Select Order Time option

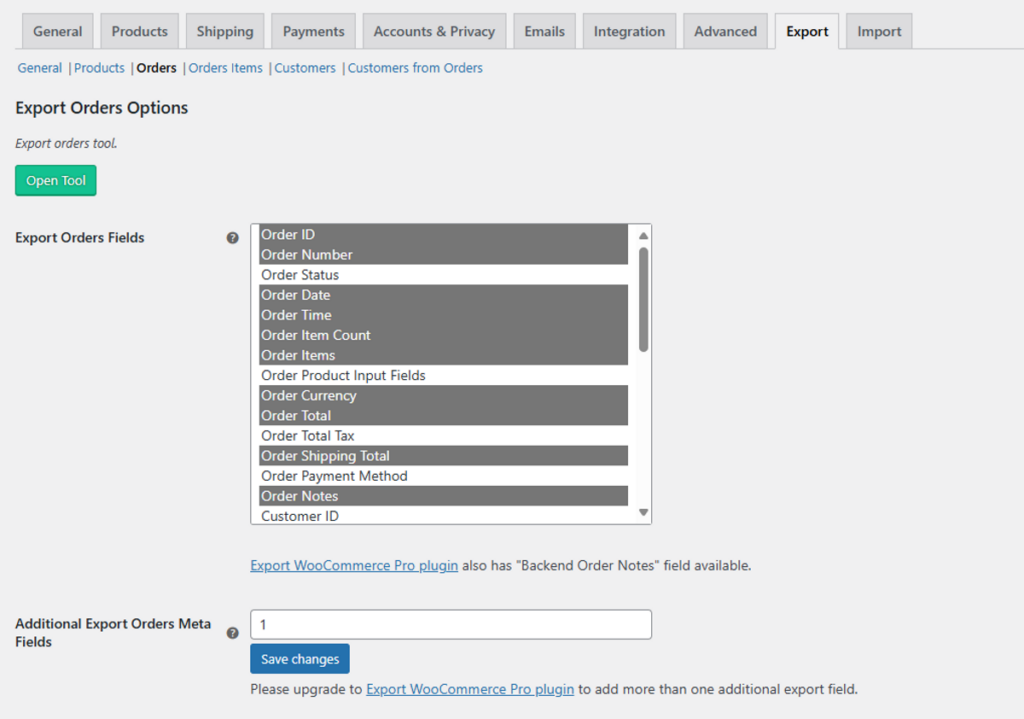(443, 315)
